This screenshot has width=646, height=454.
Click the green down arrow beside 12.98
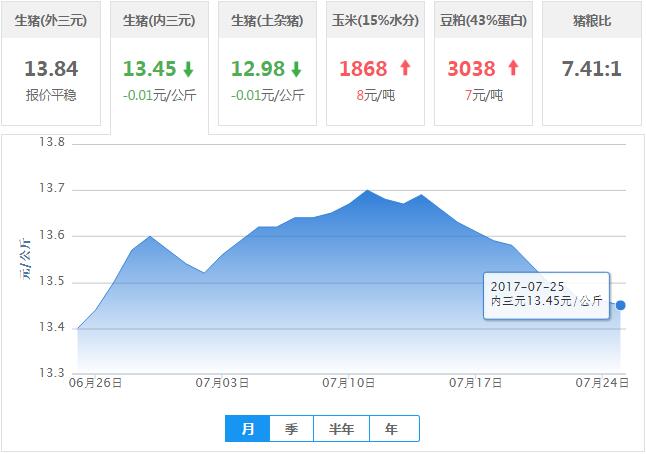pos(296,69)
